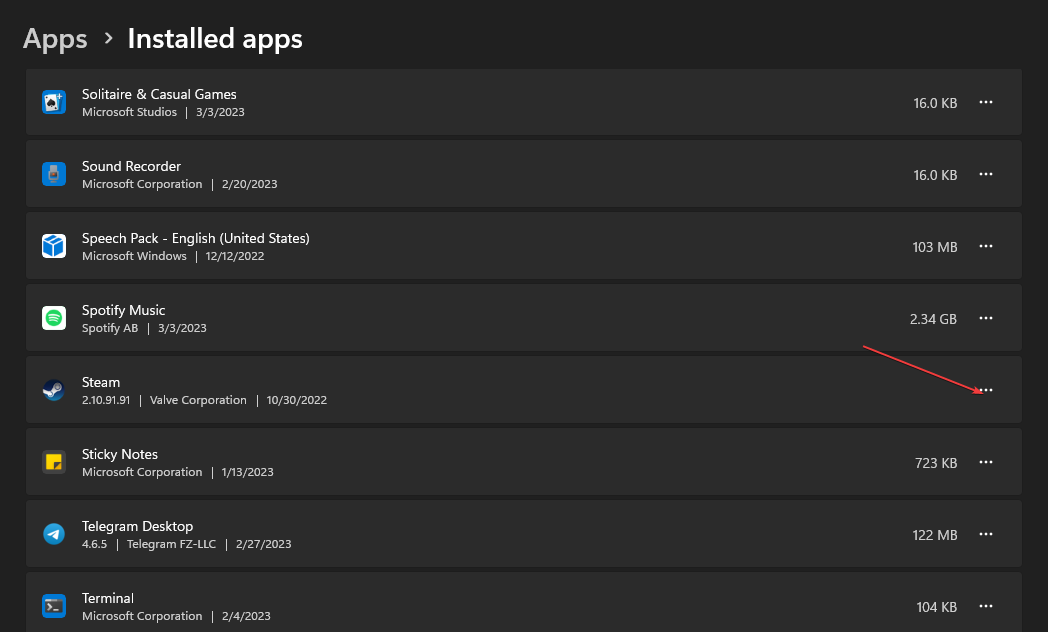
Task: Open the Solitaire & Casual Games options menu
Action: click(x=986, y=102)
